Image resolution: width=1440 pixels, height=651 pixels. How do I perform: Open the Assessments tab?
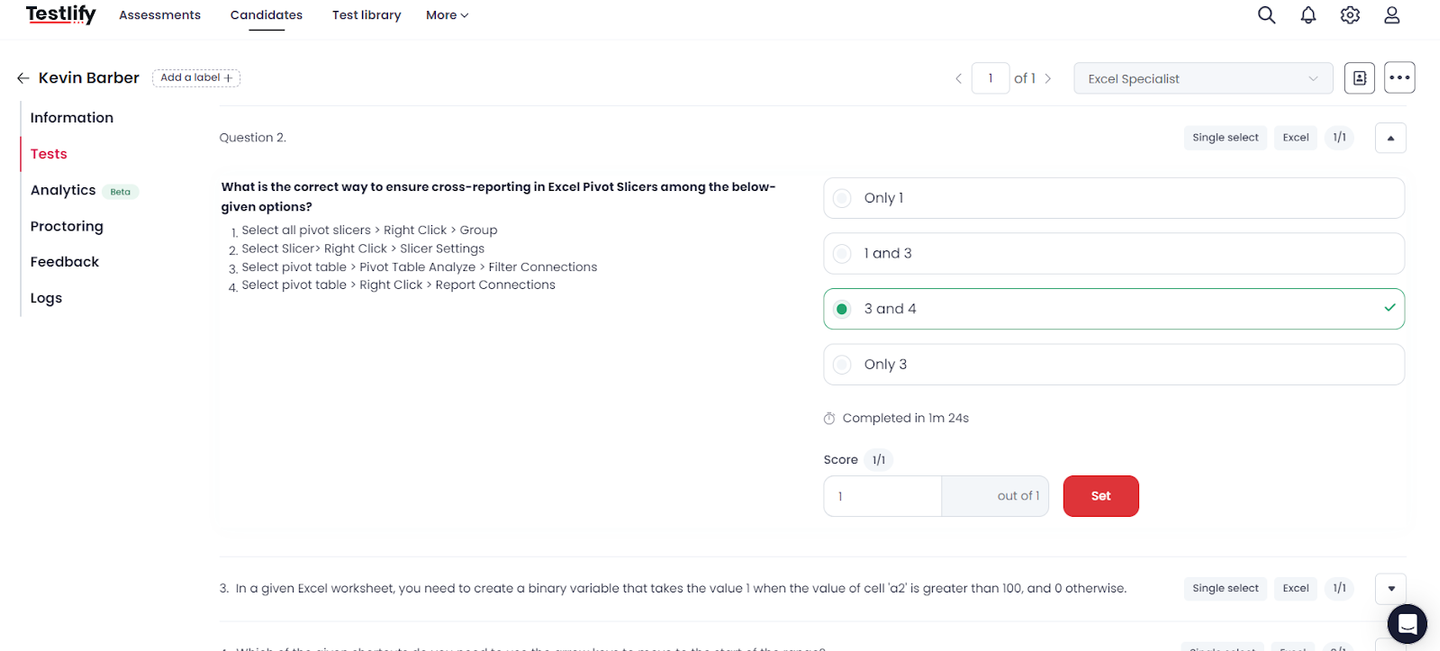160,15
